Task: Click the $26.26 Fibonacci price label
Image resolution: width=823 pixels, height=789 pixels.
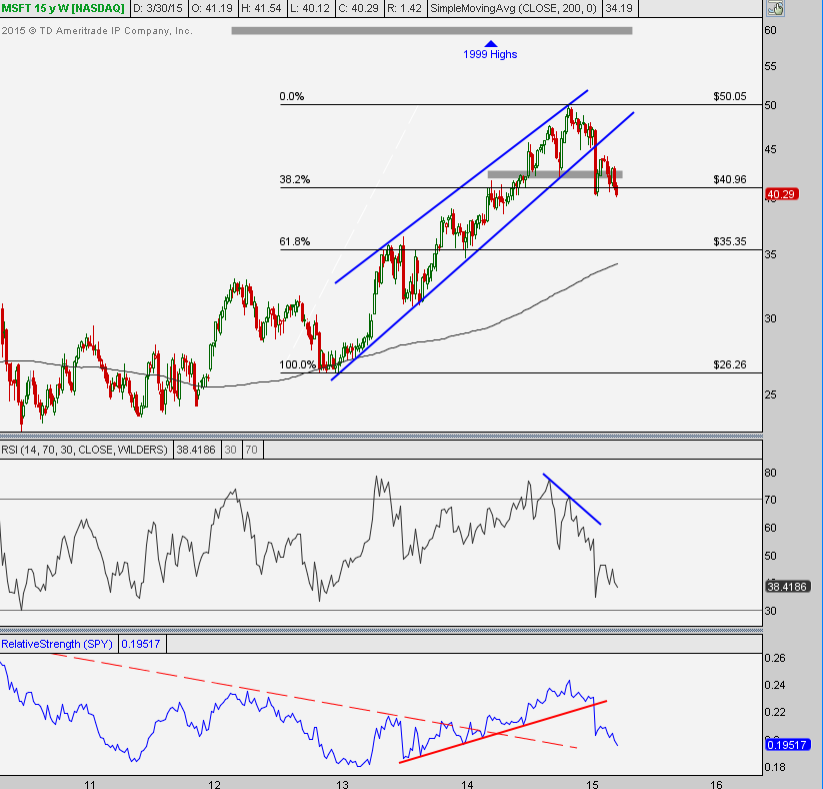Action: point(730,365)
